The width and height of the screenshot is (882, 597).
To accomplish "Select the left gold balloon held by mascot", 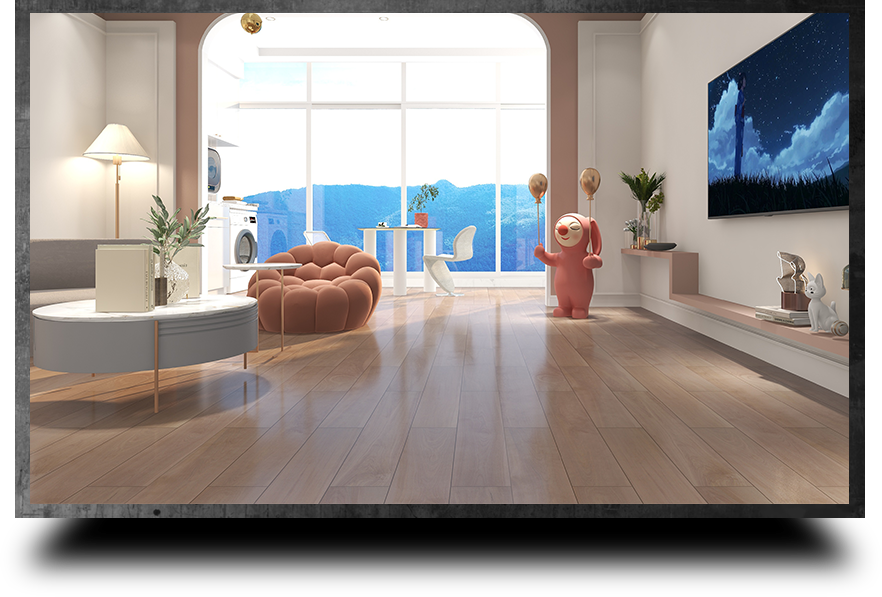I will point(538,186).
